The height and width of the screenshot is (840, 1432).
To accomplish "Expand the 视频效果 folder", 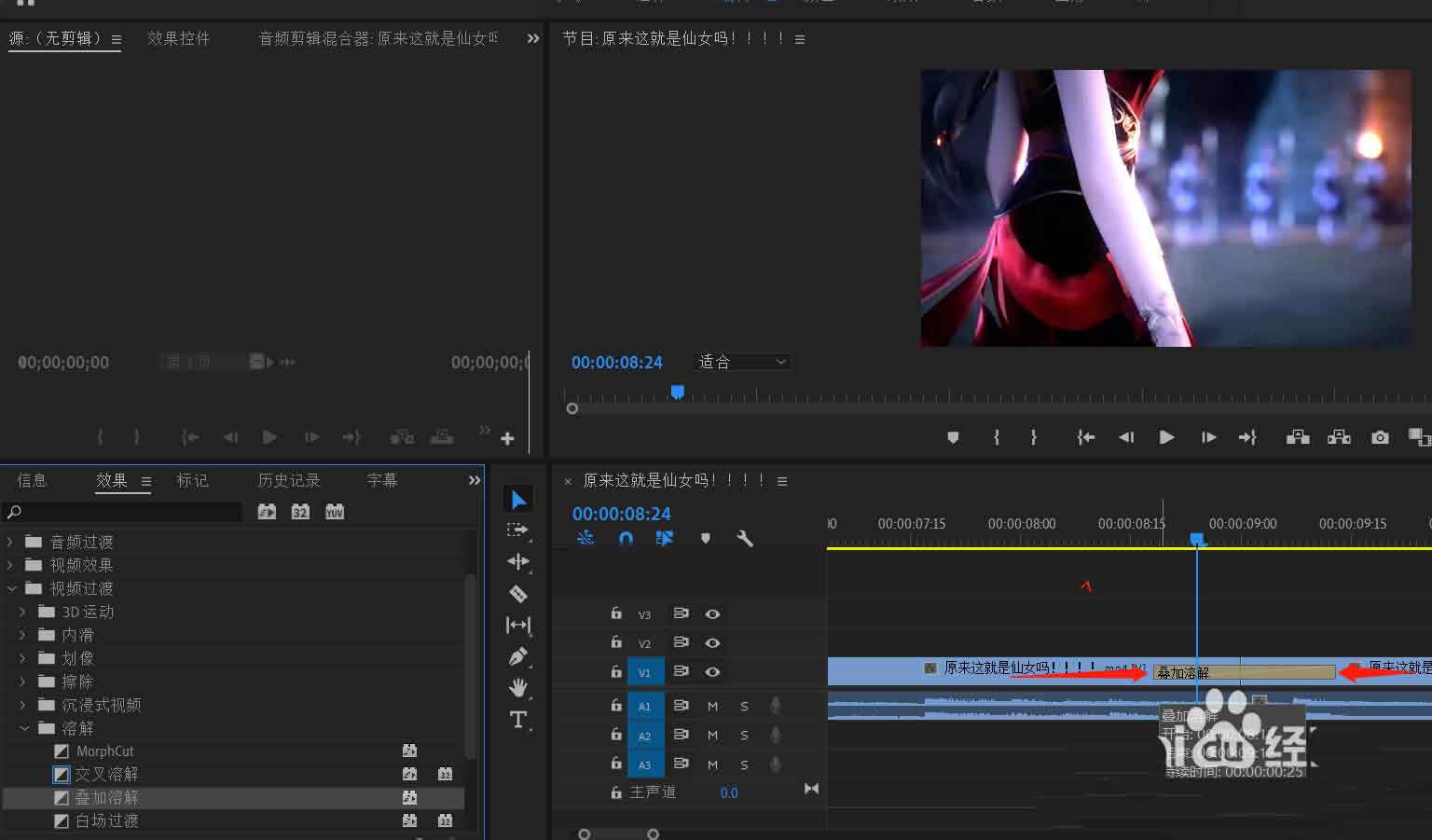I will pyautogui.click(x=11, y=565).
